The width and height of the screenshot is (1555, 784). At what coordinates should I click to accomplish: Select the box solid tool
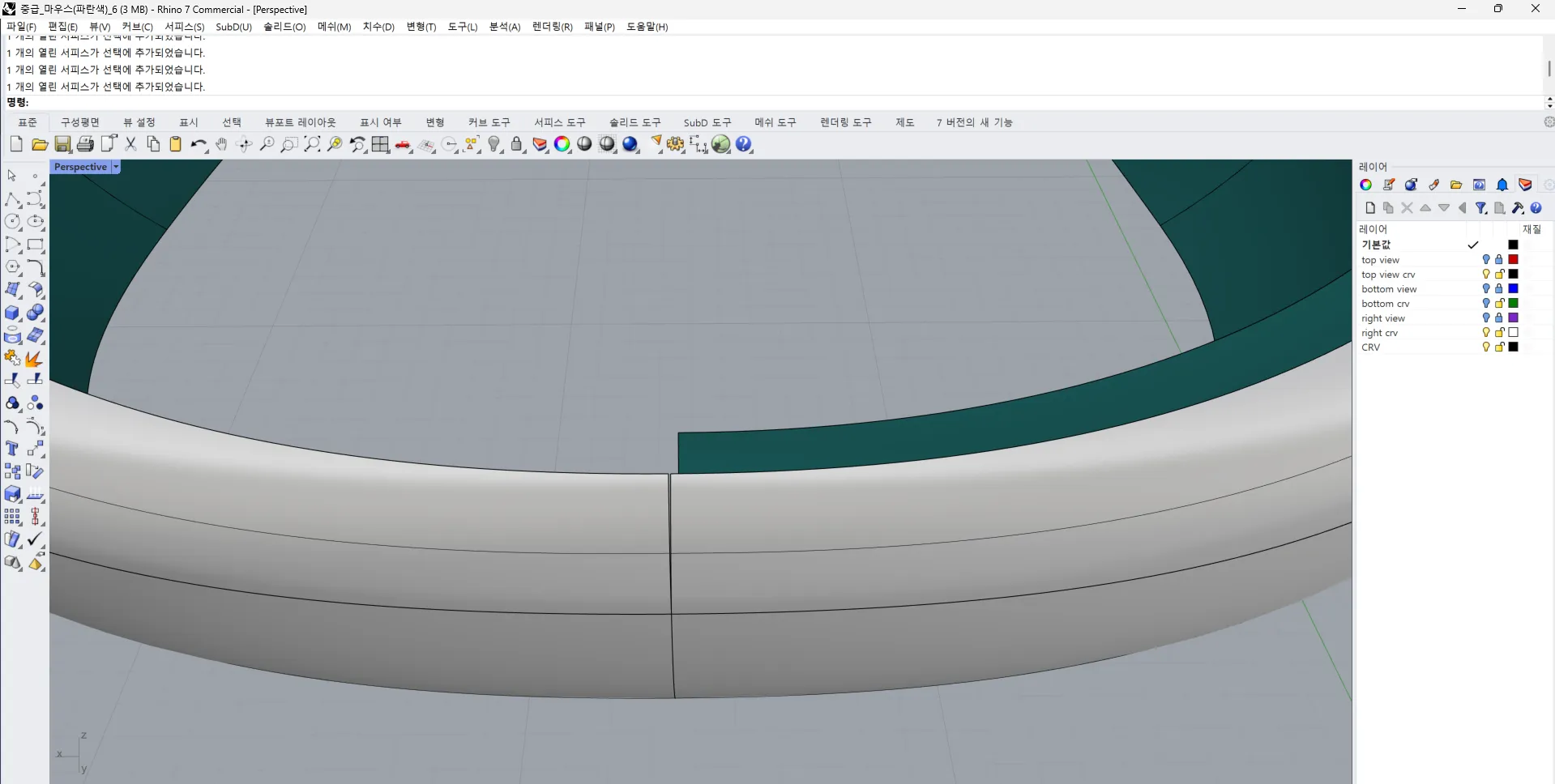pos(13,313)
